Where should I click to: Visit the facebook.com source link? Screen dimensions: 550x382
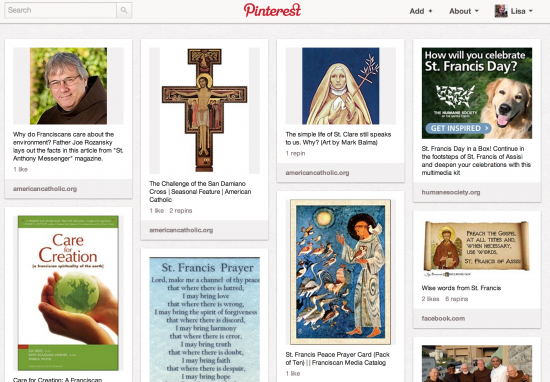(x=443, y=319)
